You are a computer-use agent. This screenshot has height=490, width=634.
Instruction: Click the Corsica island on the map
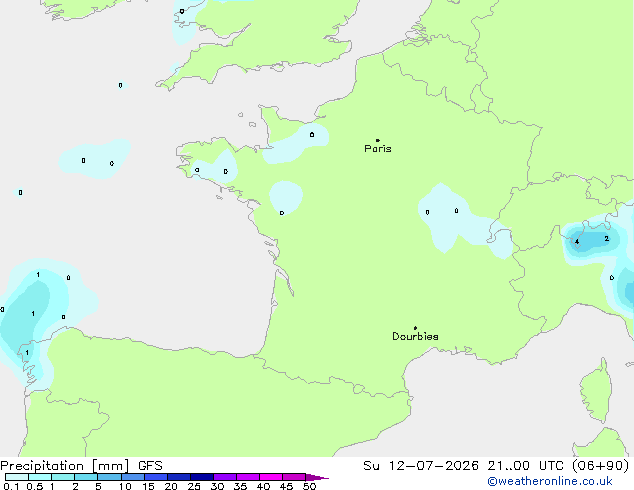tap(597, 390)
